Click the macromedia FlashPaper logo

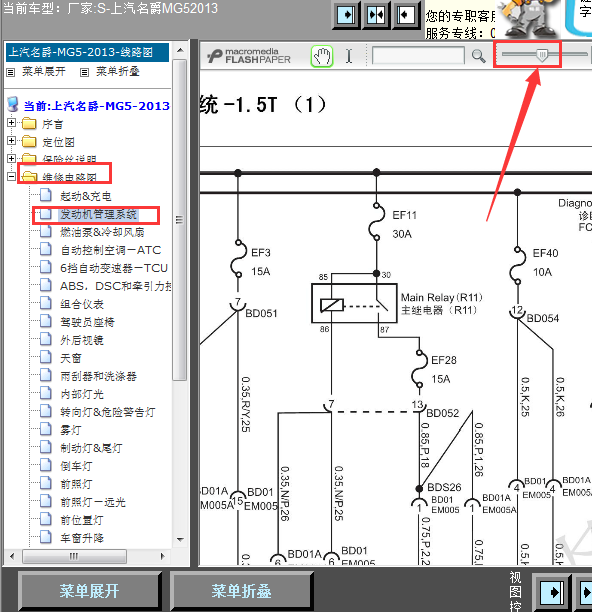coord(249,56)
